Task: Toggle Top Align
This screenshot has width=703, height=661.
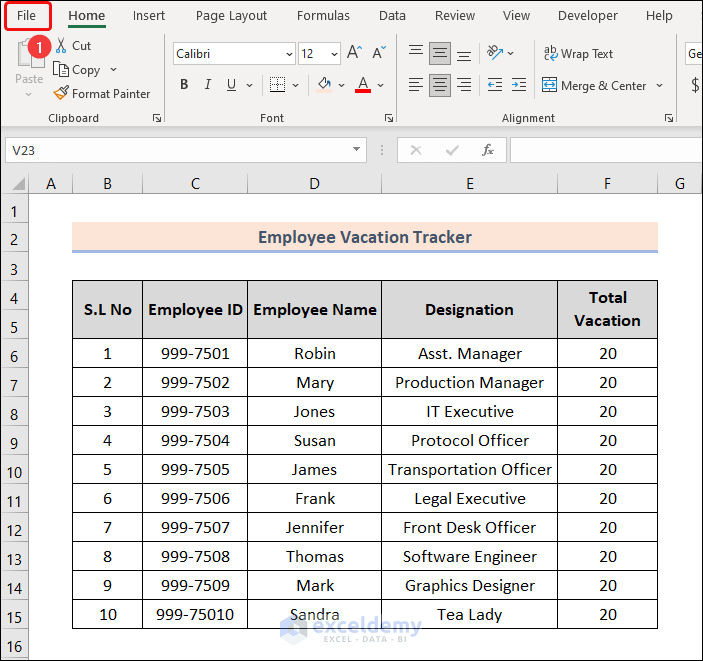Action: pos(416,53)
